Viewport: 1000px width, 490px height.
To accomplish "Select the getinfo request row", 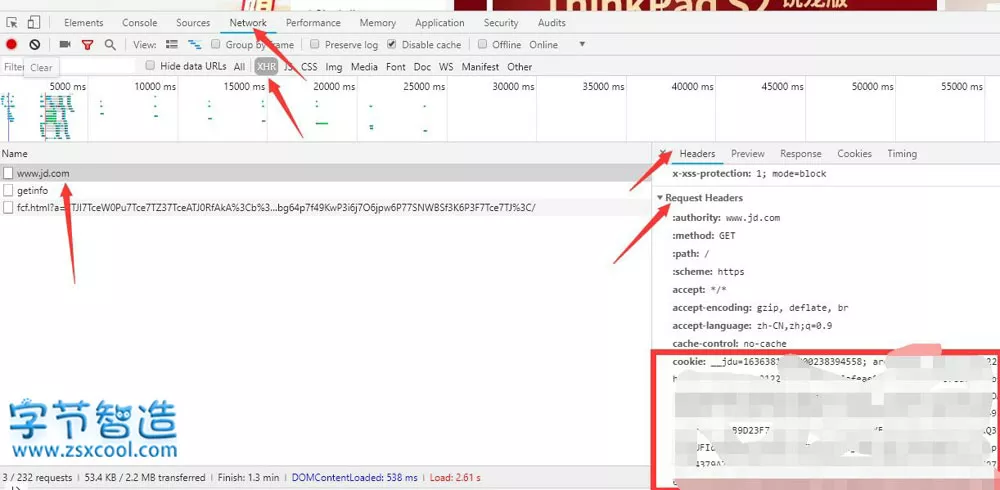I will (32, 190).
